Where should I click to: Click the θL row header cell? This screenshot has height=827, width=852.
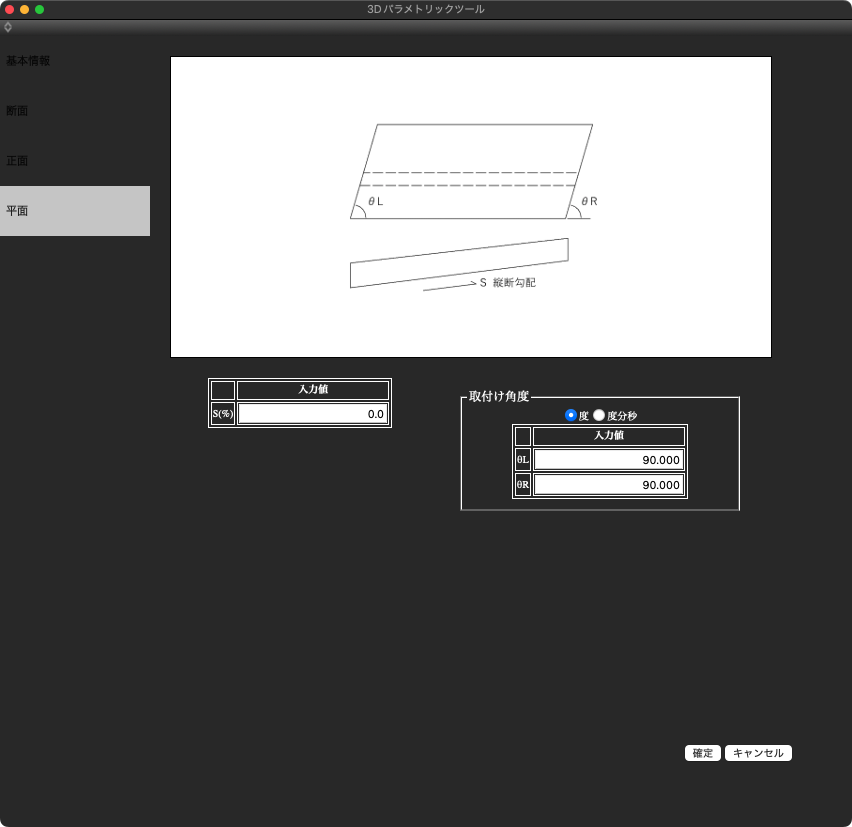[x=523, y=460]
